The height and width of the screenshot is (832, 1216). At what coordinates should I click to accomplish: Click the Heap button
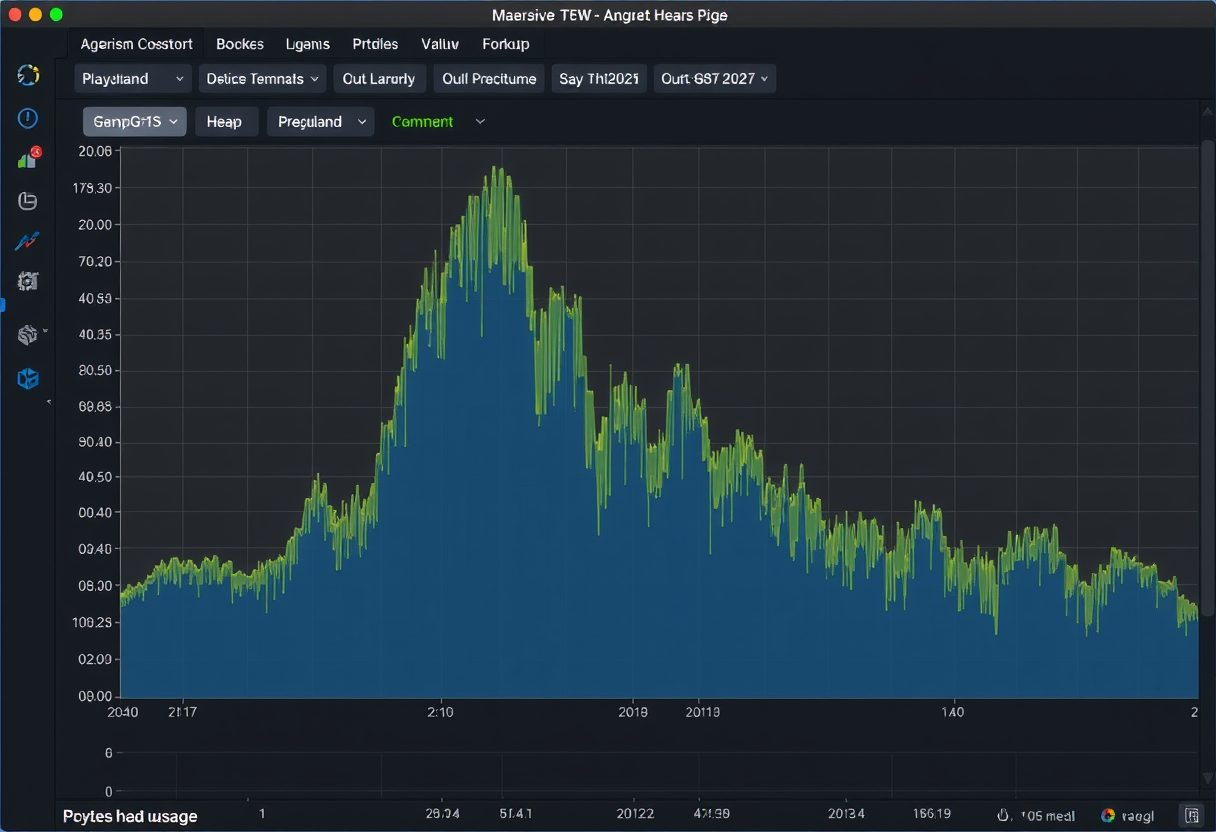224,122
